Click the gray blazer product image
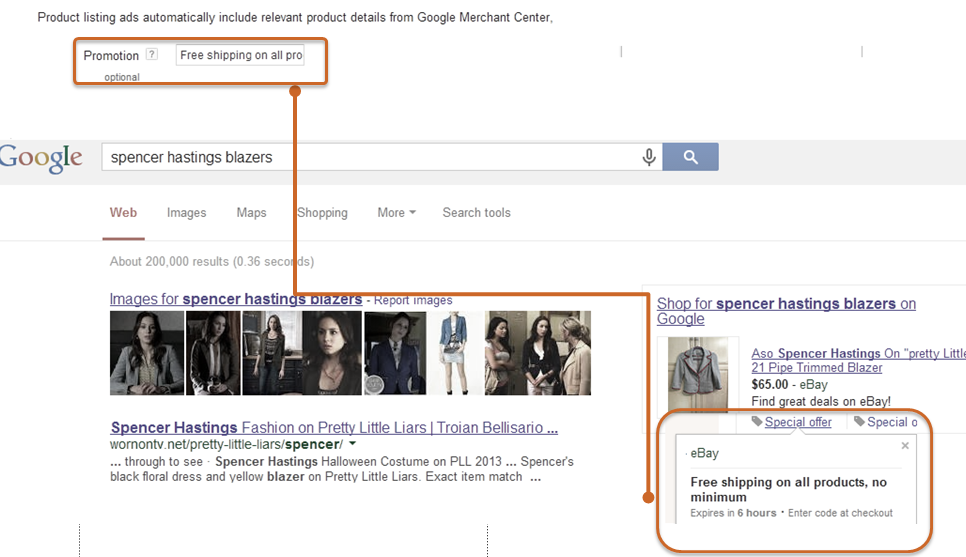 click(699, 373)
